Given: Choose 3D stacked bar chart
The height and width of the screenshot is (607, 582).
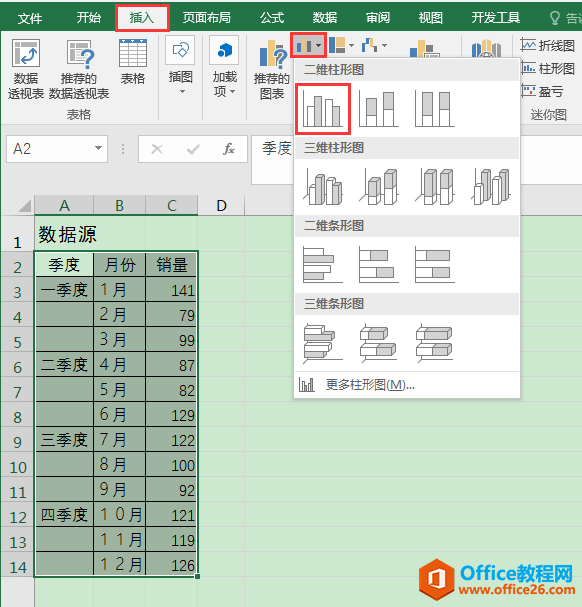Looking at the screenshot, I should 379,343.
